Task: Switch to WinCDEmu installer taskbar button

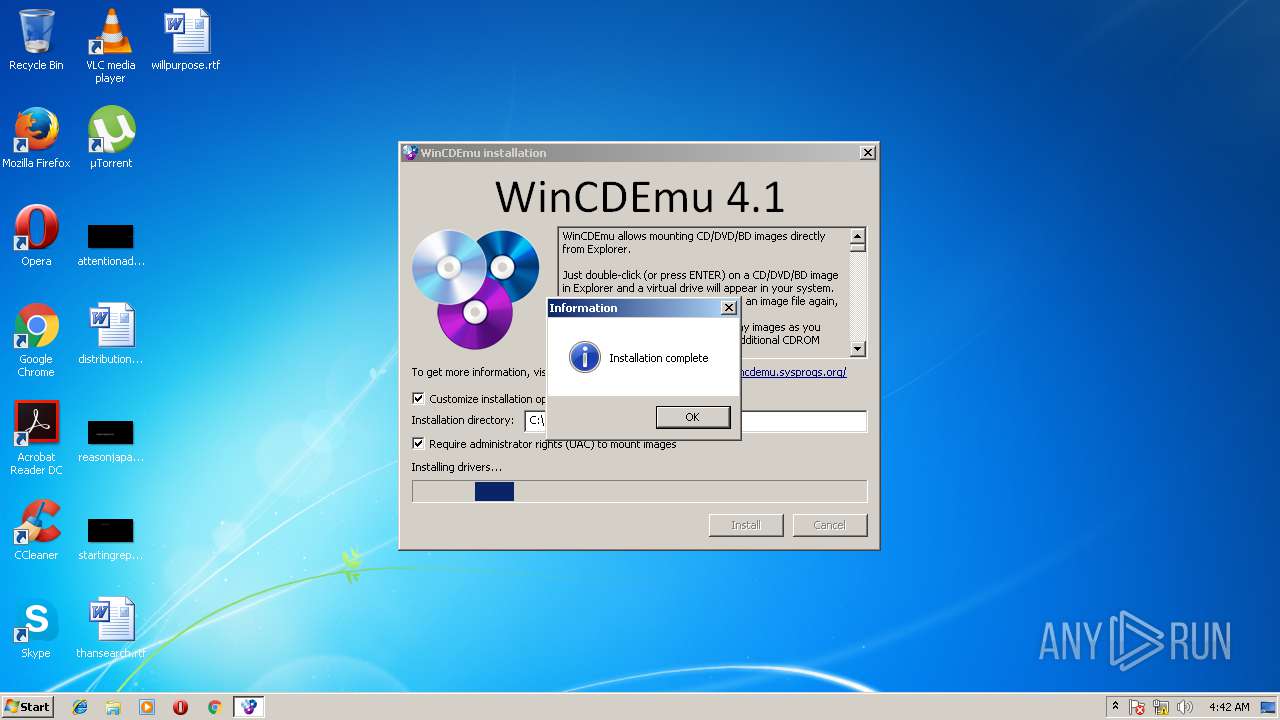Action: point(249,707)
